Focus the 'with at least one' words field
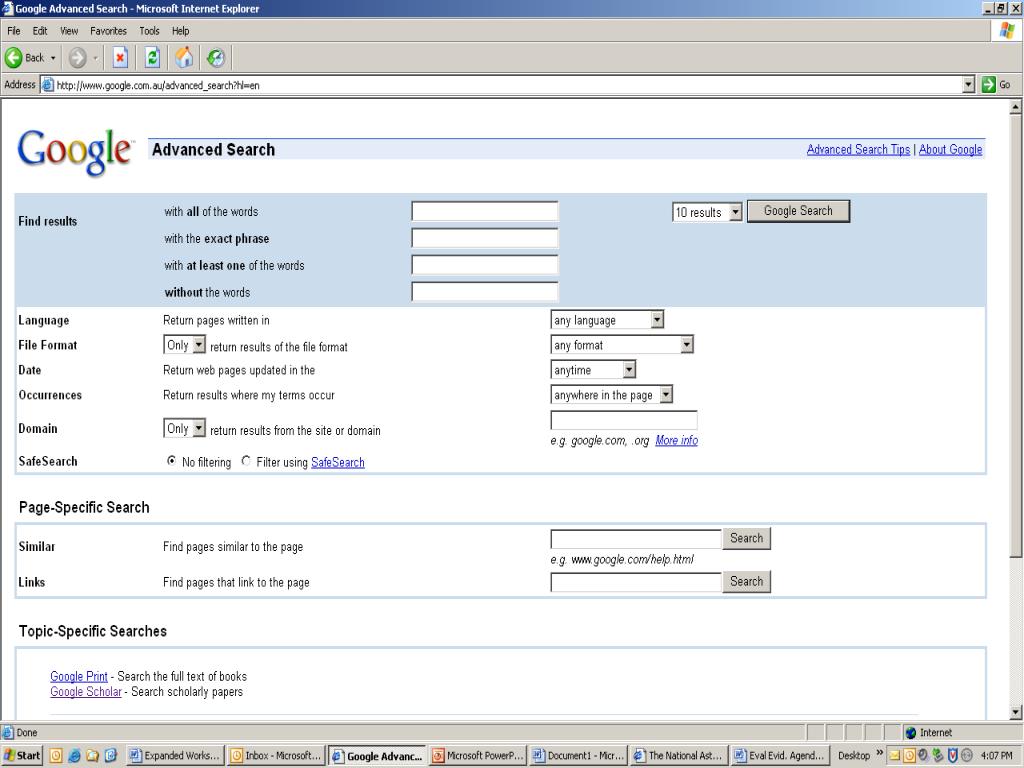The width and height of the screenshot is (1024, 768). point(485,264)
